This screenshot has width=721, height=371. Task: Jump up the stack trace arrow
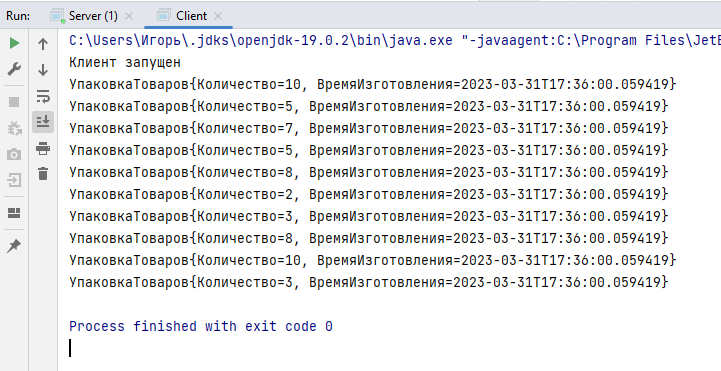point(43,44)
